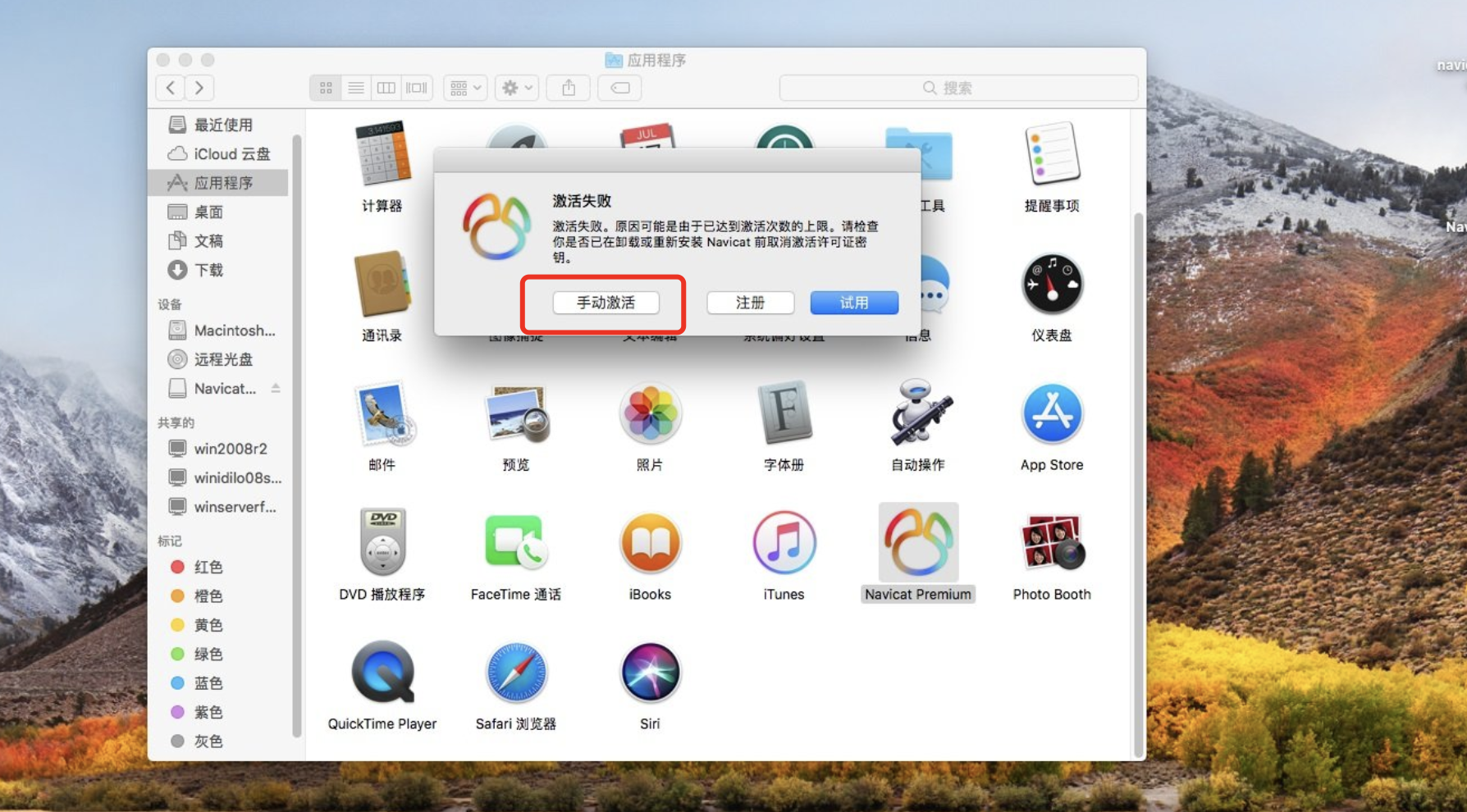Select the 字体册 font book icon

[x=784, y=413]
